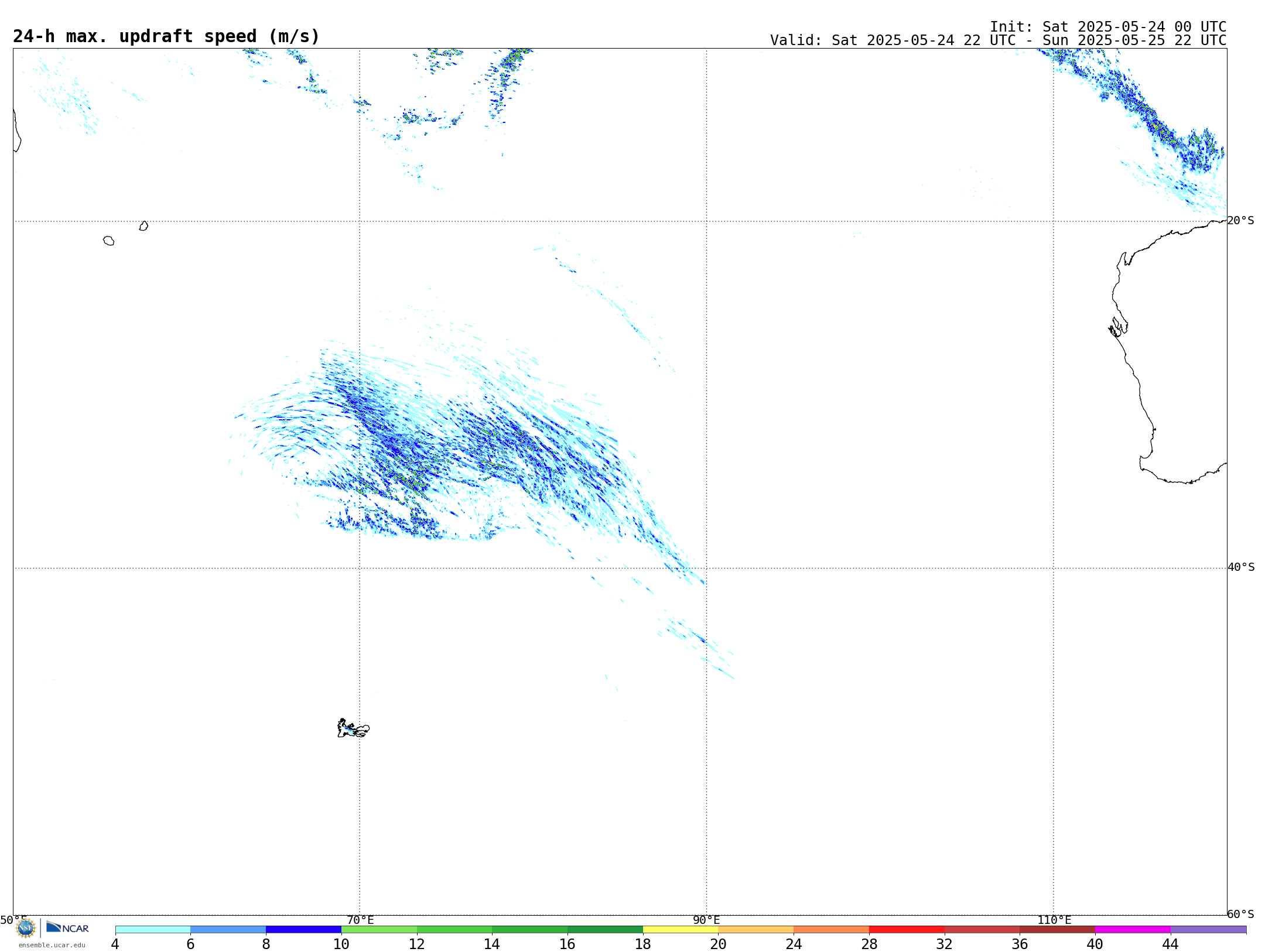Screen dimensions: 1265x952
Task: Pick the 16–18 m/s dark green swatch
Action: (605, 929)
